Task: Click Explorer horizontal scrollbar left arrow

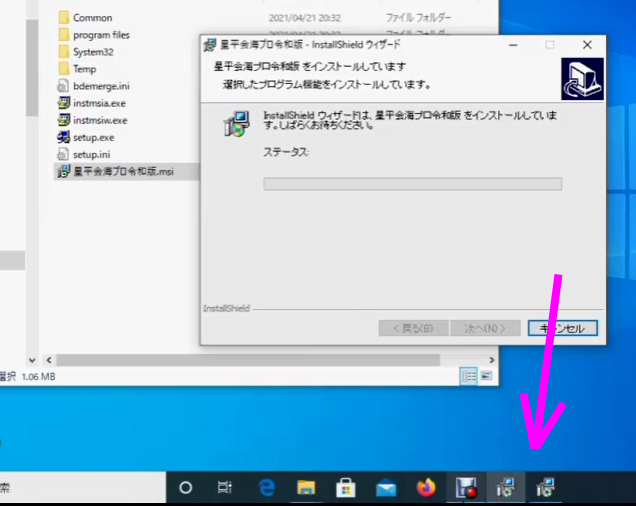Action: point(49,360)
